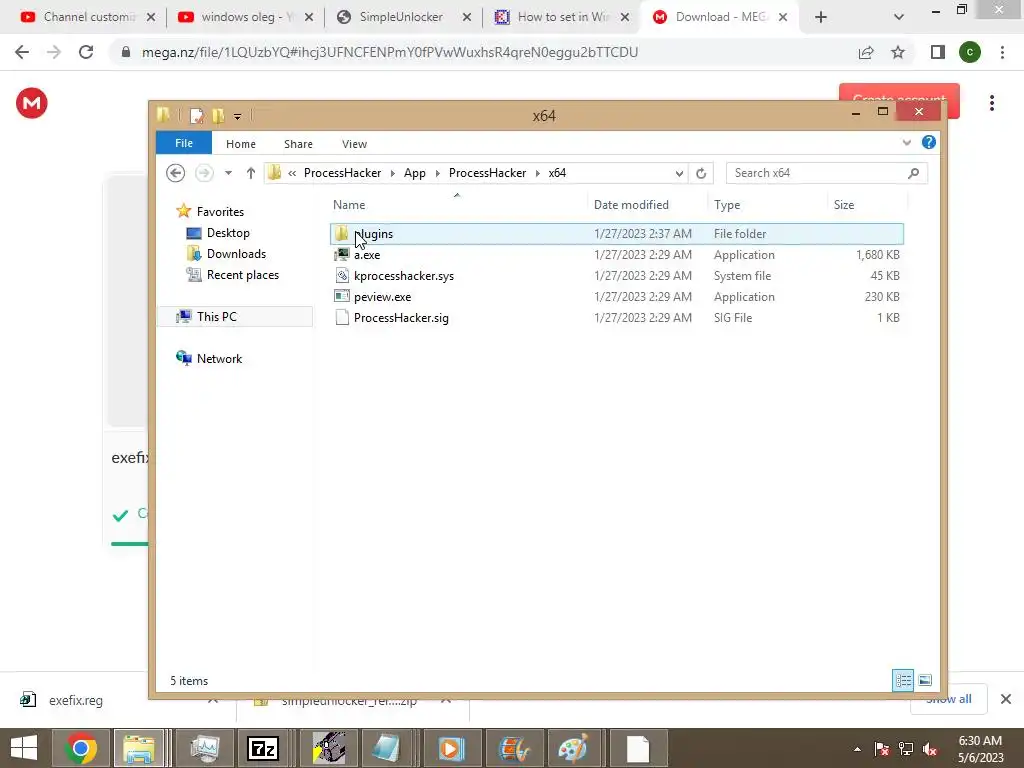Sort by Size column header

pos(844,205)
